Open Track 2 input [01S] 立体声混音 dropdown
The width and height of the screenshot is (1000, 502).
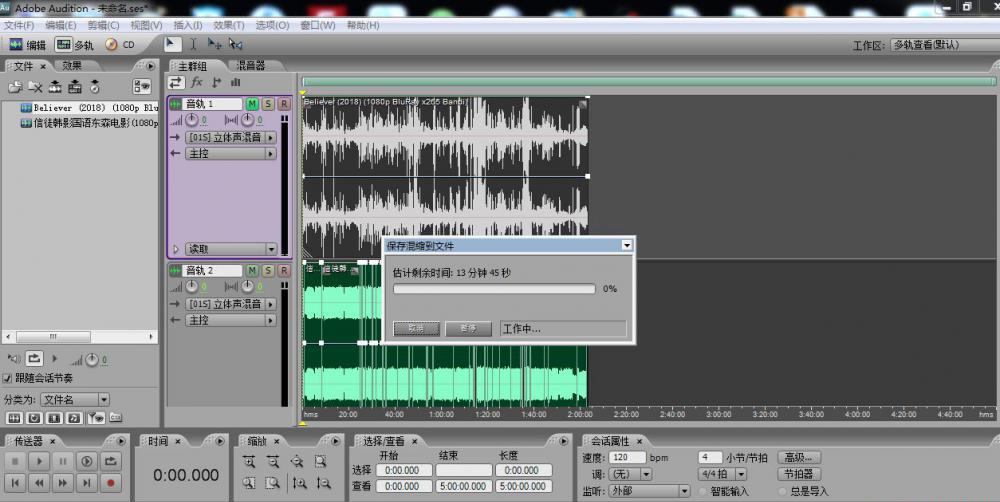231,304
